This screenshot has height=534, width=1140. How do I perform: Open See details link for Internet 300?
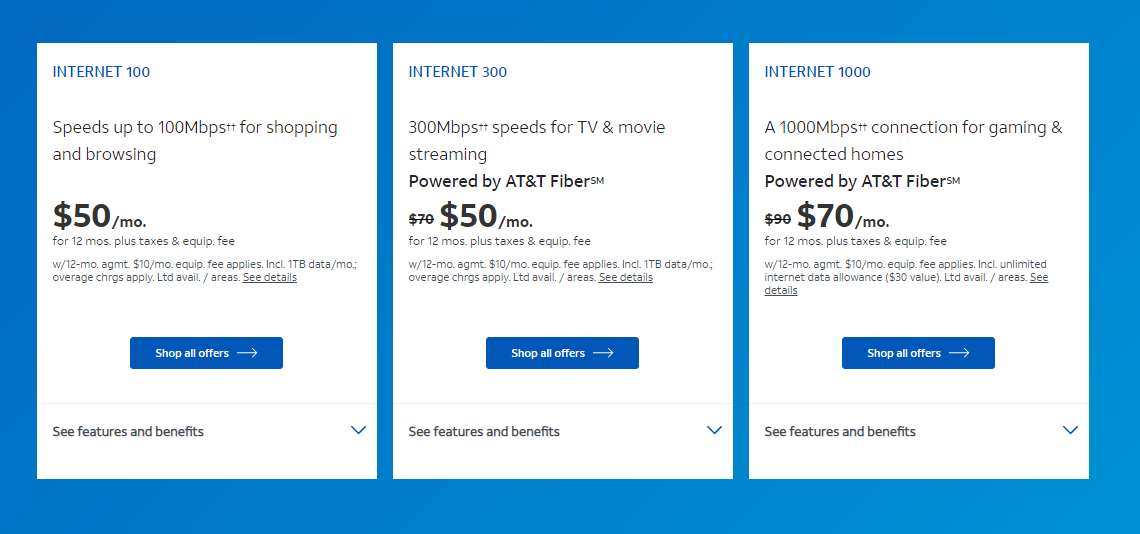(626, 278)
